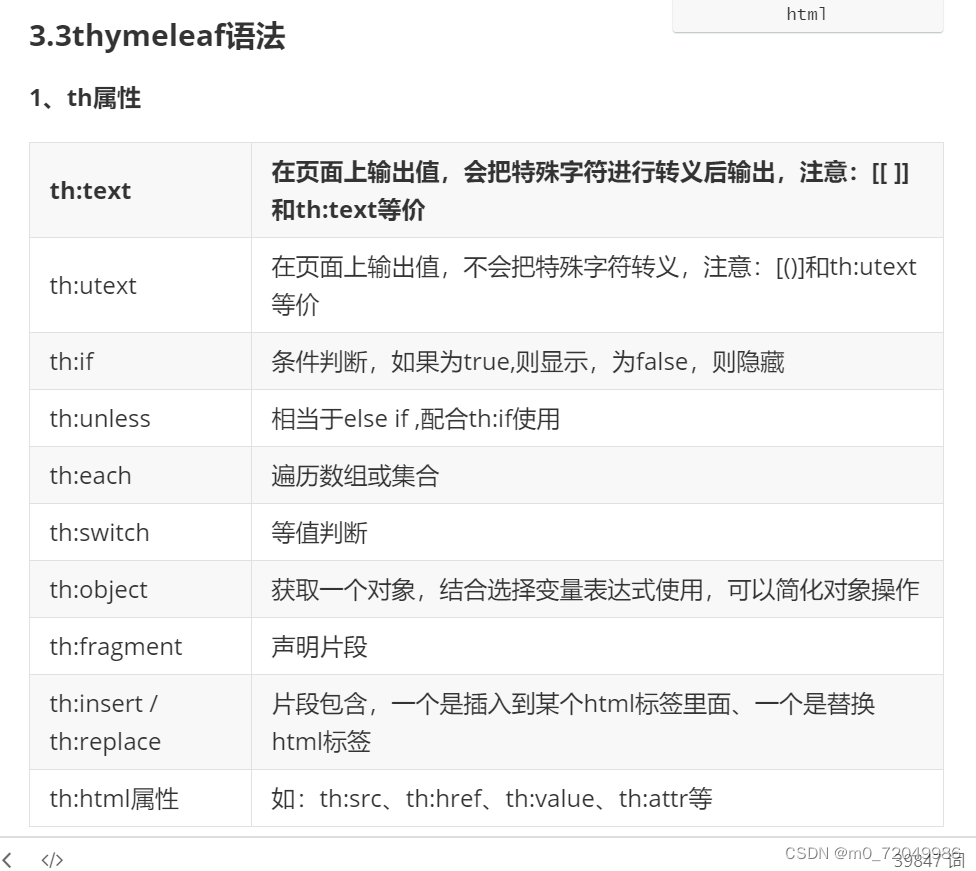The width and height of the screenshot is (976, 871).
Task: Click the th:fragment row label
Action: [116, 646]
